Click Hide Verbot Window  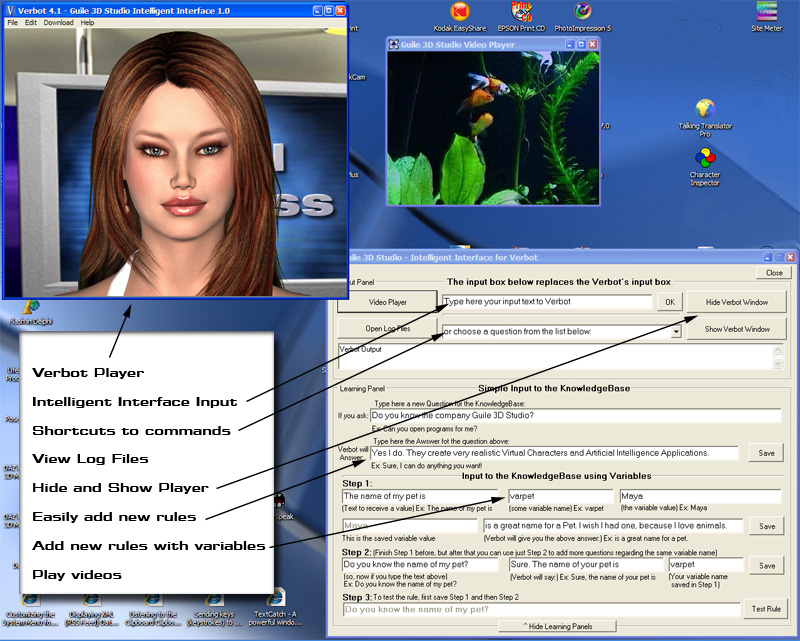[737, 302]
